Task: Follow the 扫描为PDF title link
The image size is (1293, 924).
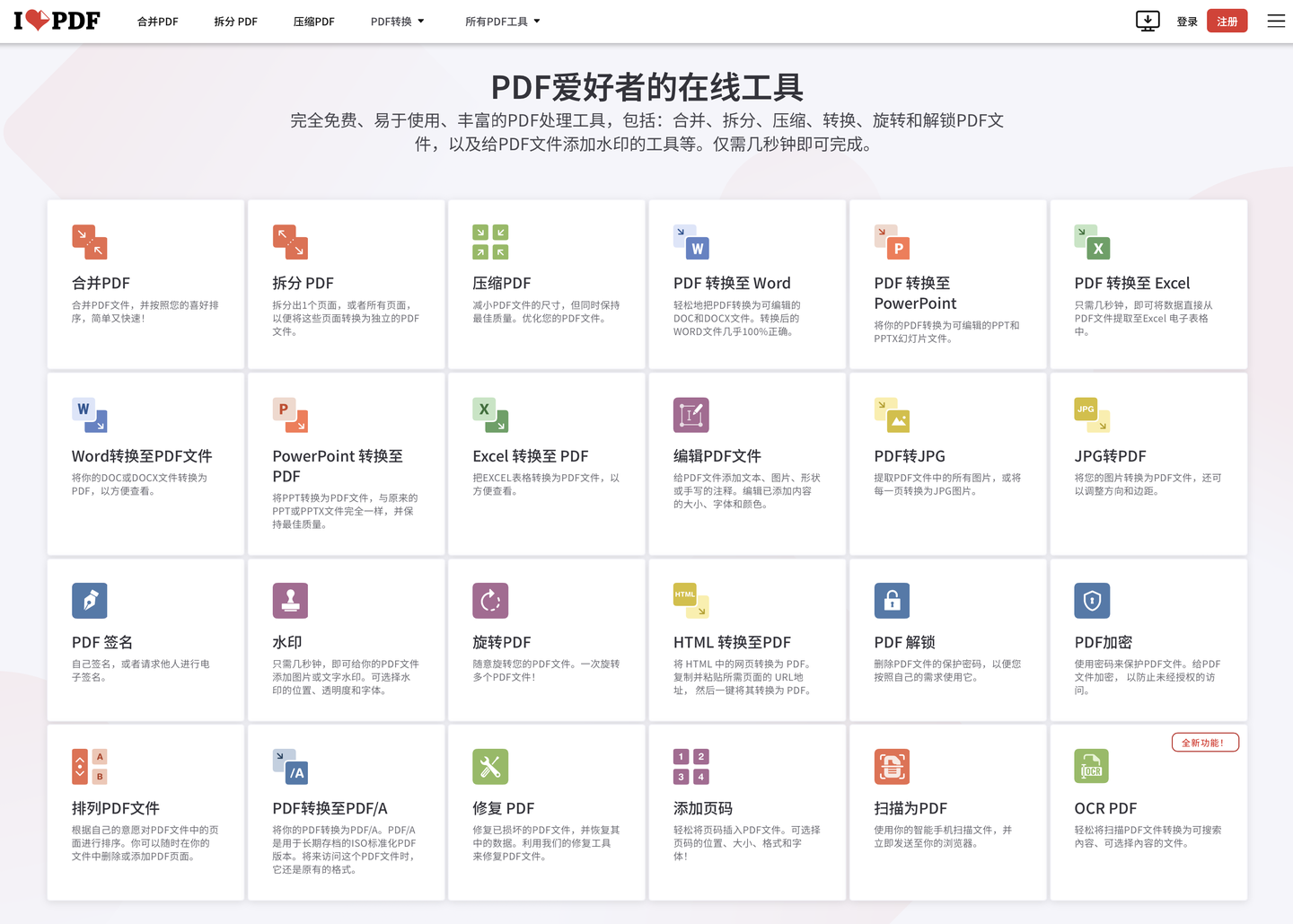Action: tap(910, 808)
